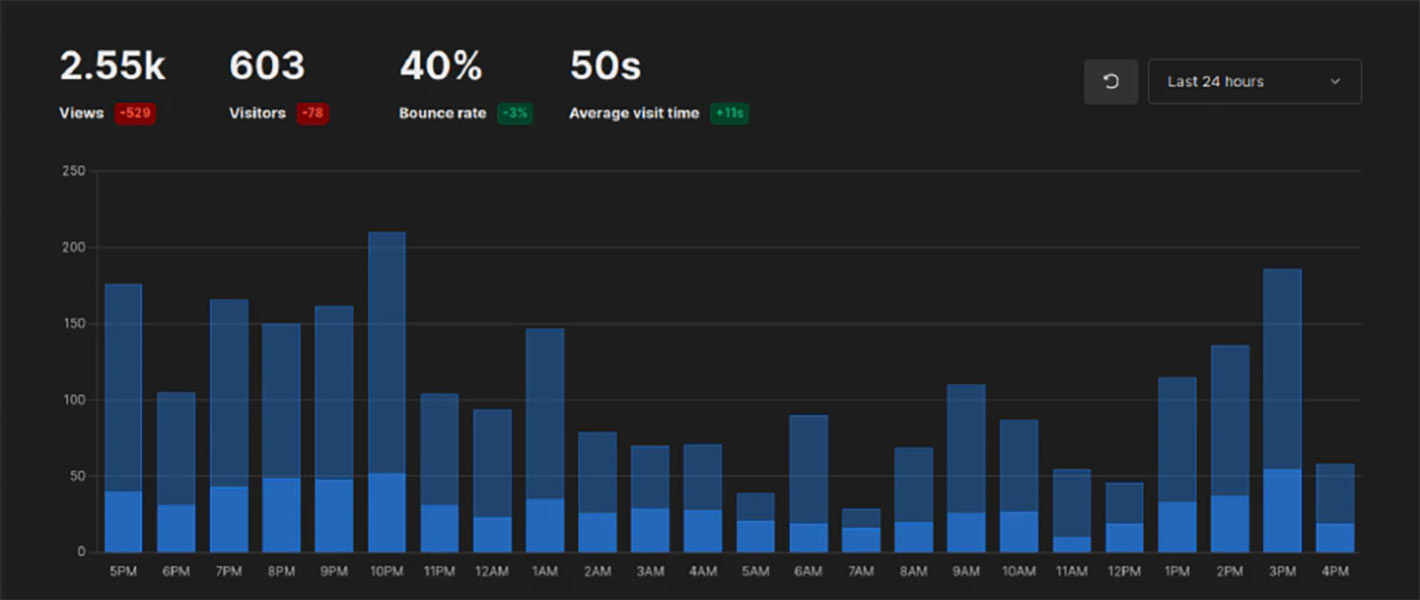
Task: Select the 3PM bar in the chart
Action: click(1282, 410)
